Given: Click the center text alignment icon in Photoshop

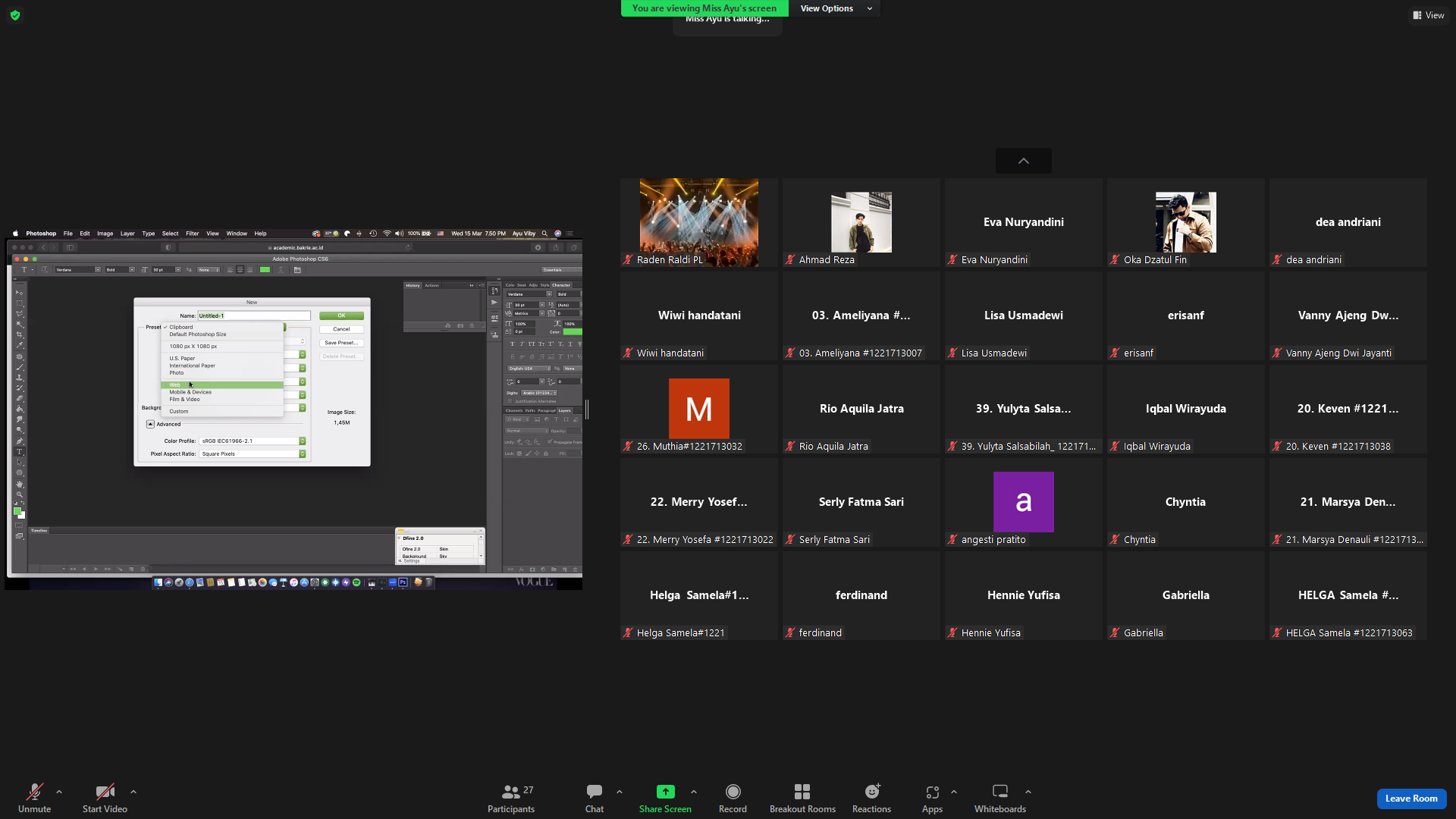Looking at the screenshot, I should tap(240, 270).
